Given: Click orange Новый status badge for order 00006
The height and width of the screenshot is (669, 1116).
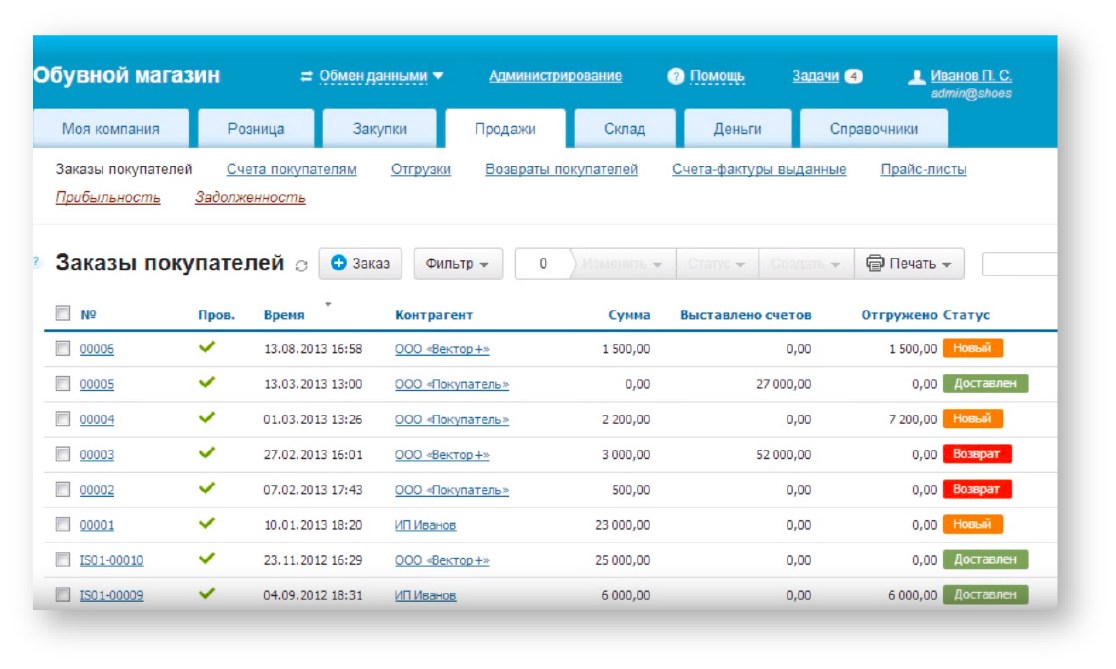Looking at the screenshot, I should (972, 348).
